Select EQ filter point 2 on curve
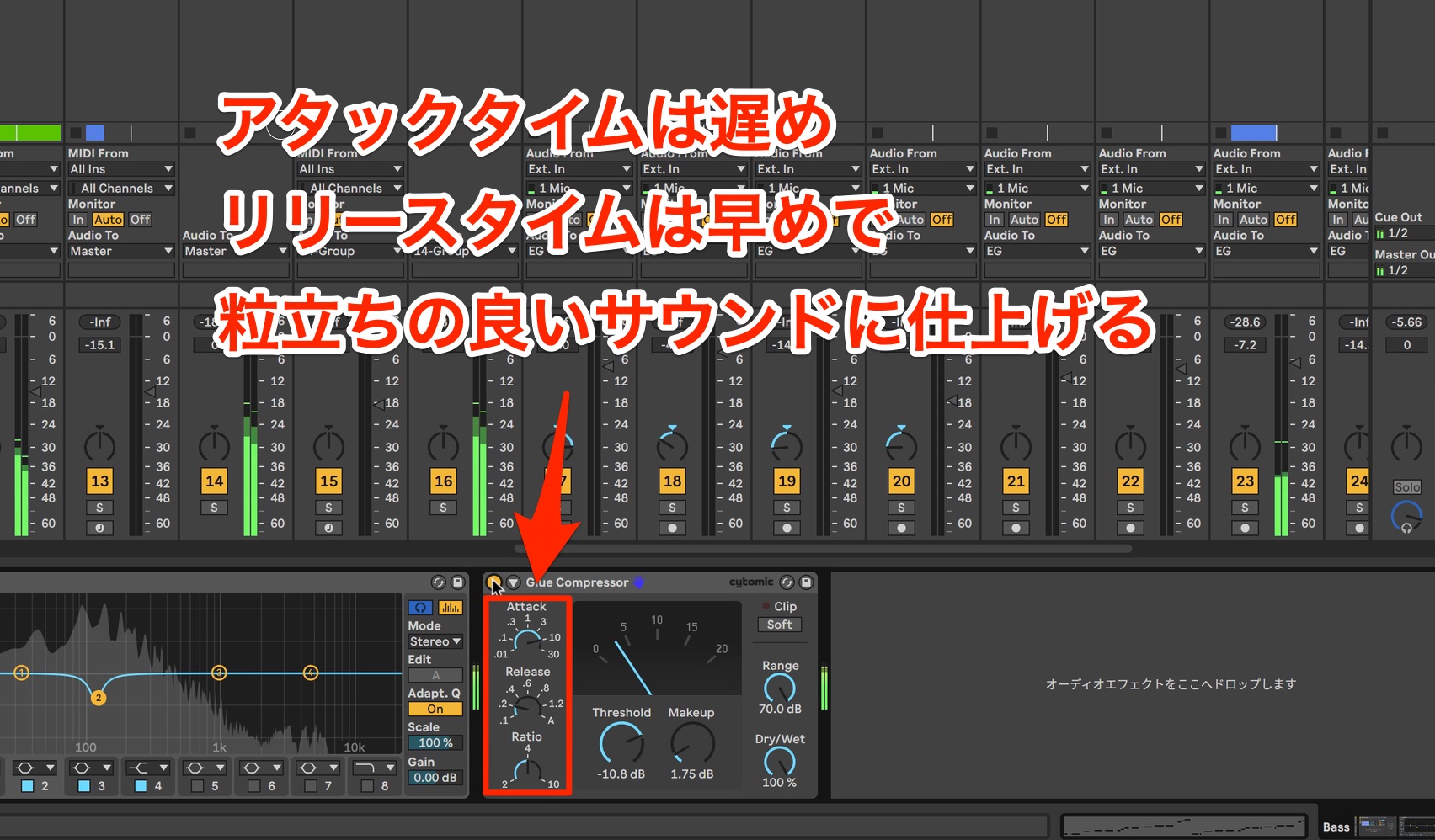 99,698
